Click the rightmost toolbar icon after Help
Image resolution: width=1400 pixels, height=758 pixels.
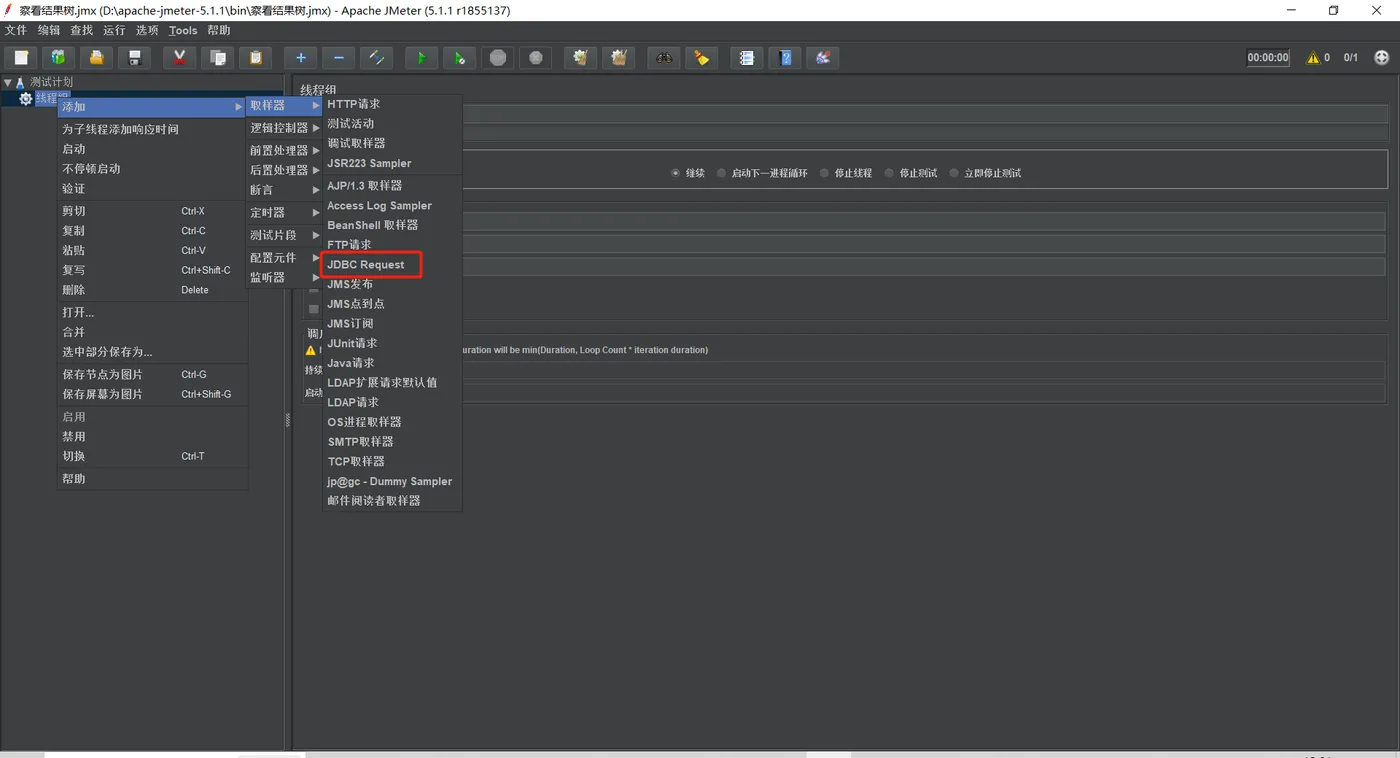(x=823, y=58)
